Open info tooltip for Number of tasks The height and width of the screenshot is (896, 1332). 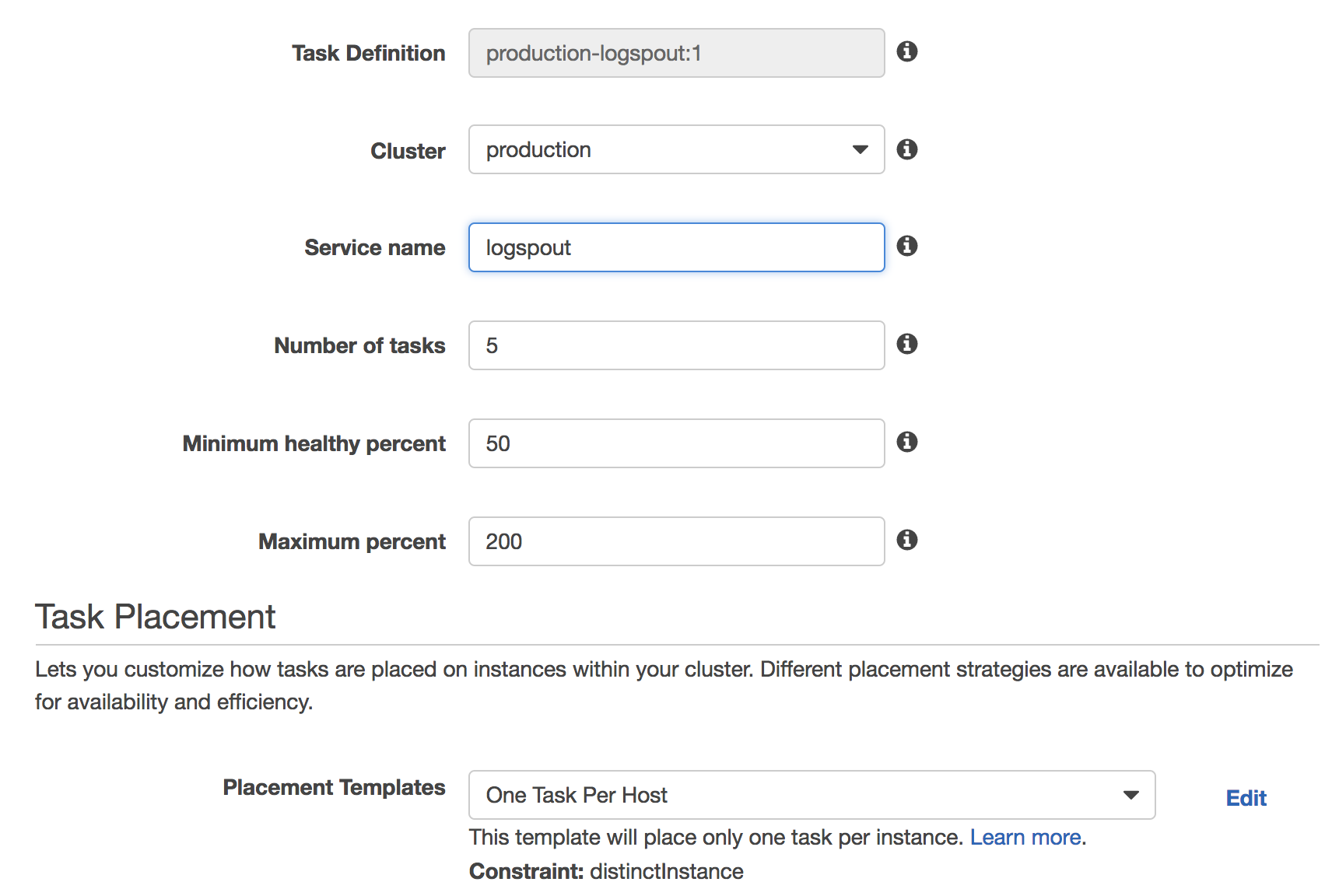click(x=906, y=344)
